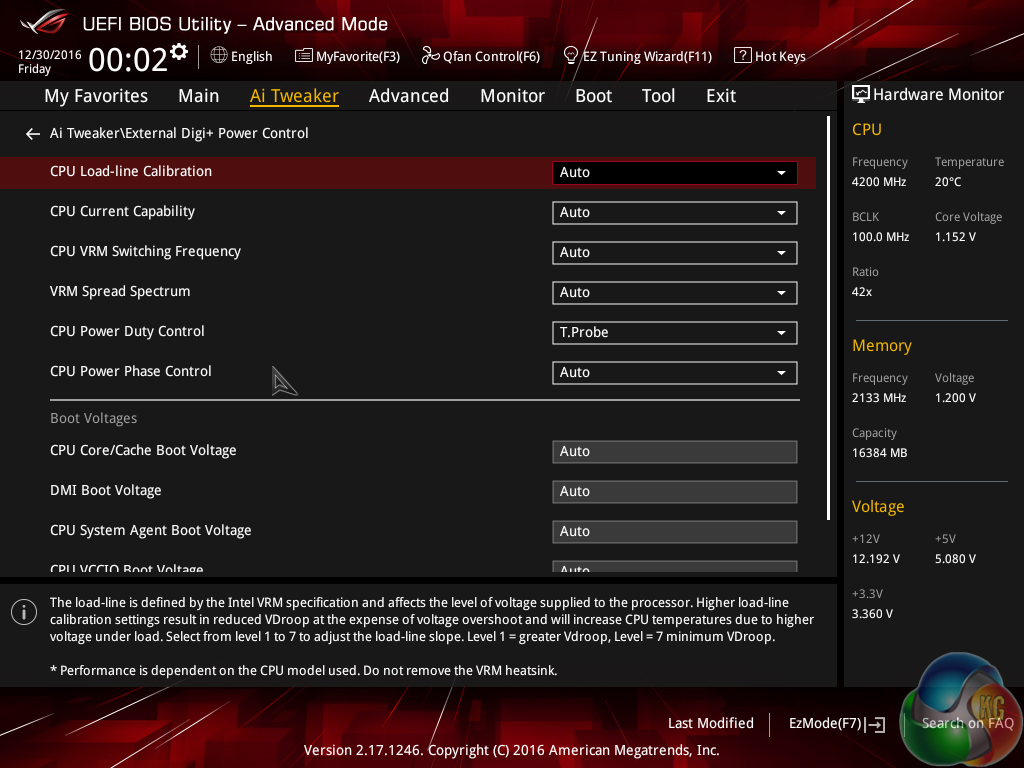Viewport: 1024px width, 768px height.
Task: Launch EZ Tuning Wizard bulb icon
Action: 571,55
